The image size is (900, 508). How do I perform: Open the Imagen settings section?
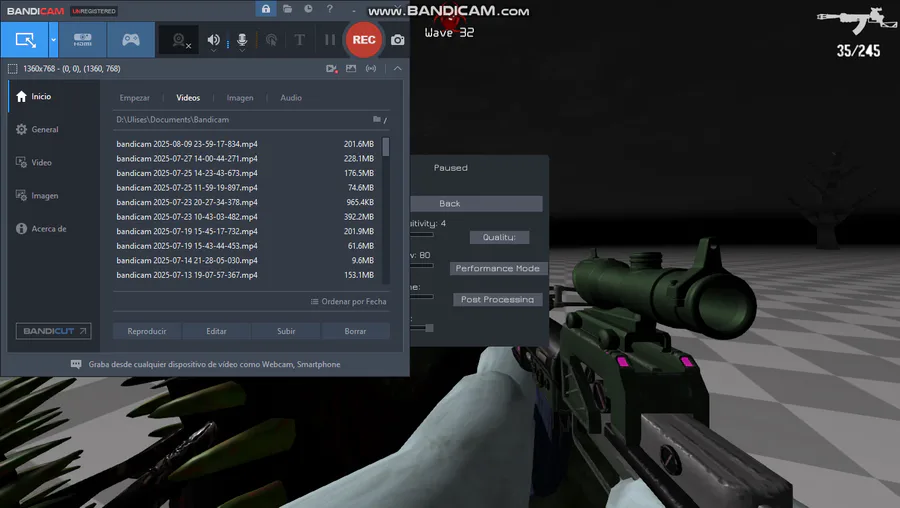[54, 196]
